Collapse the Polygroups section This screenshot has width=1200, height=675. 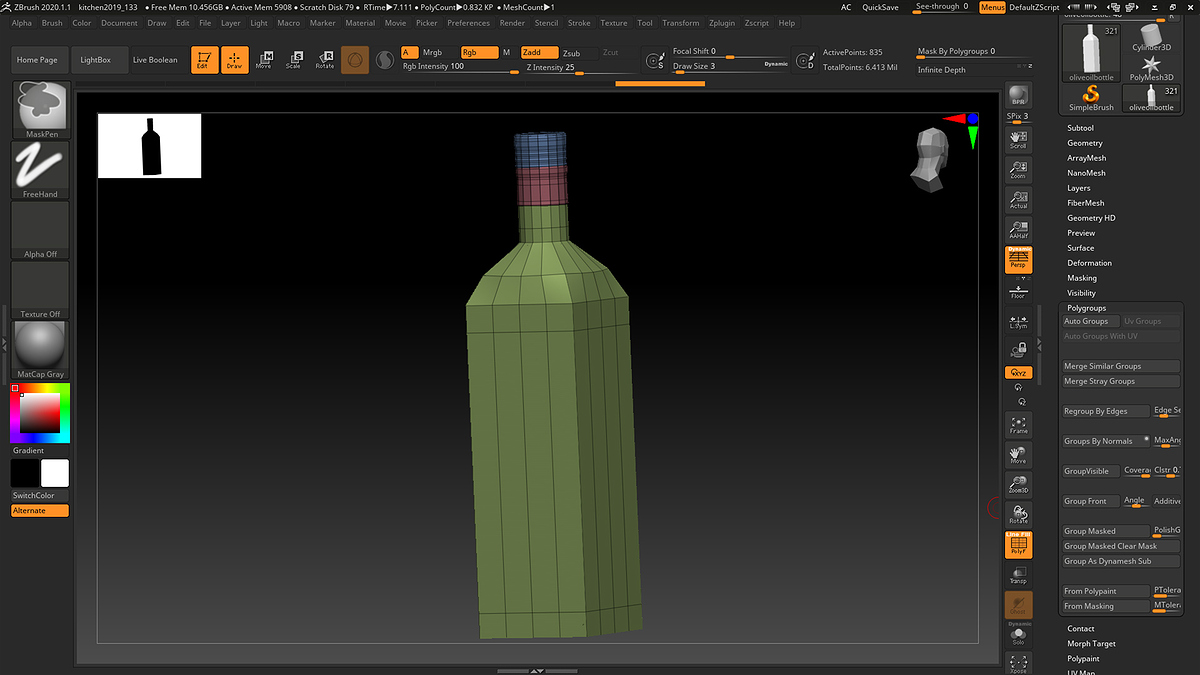coord(1086,308)
